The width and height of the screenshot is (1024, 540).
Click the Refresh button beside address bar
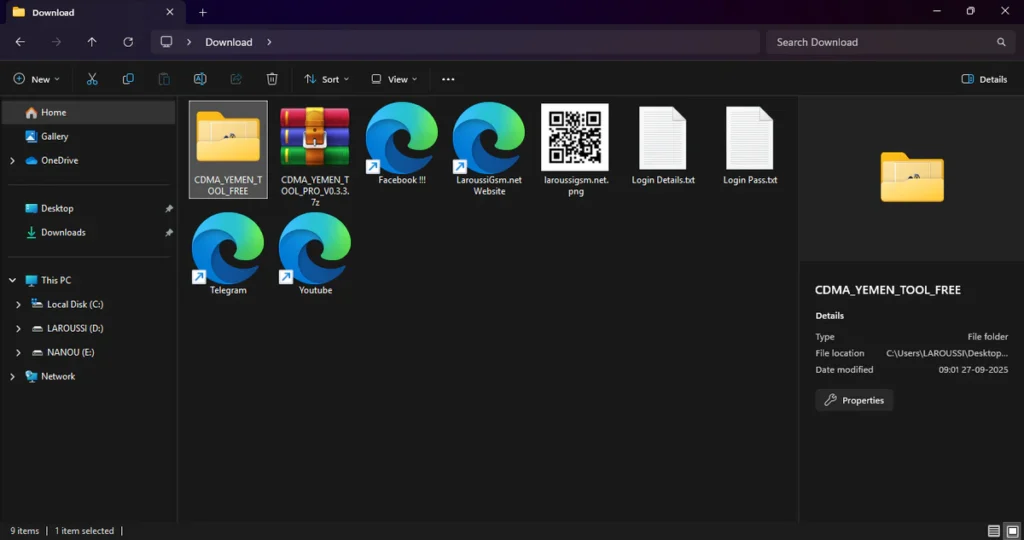click(x=128, y=42)
